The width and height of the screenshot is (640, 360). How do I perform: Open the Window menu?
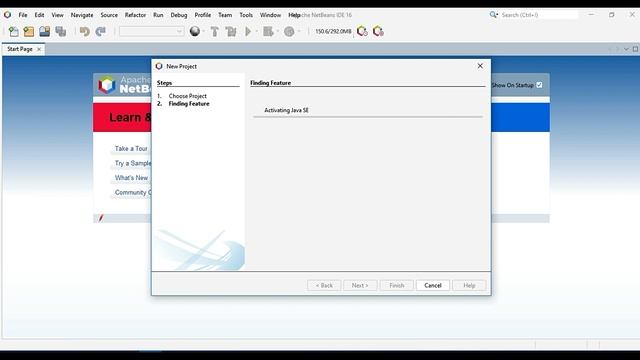(x=270, y=15)
